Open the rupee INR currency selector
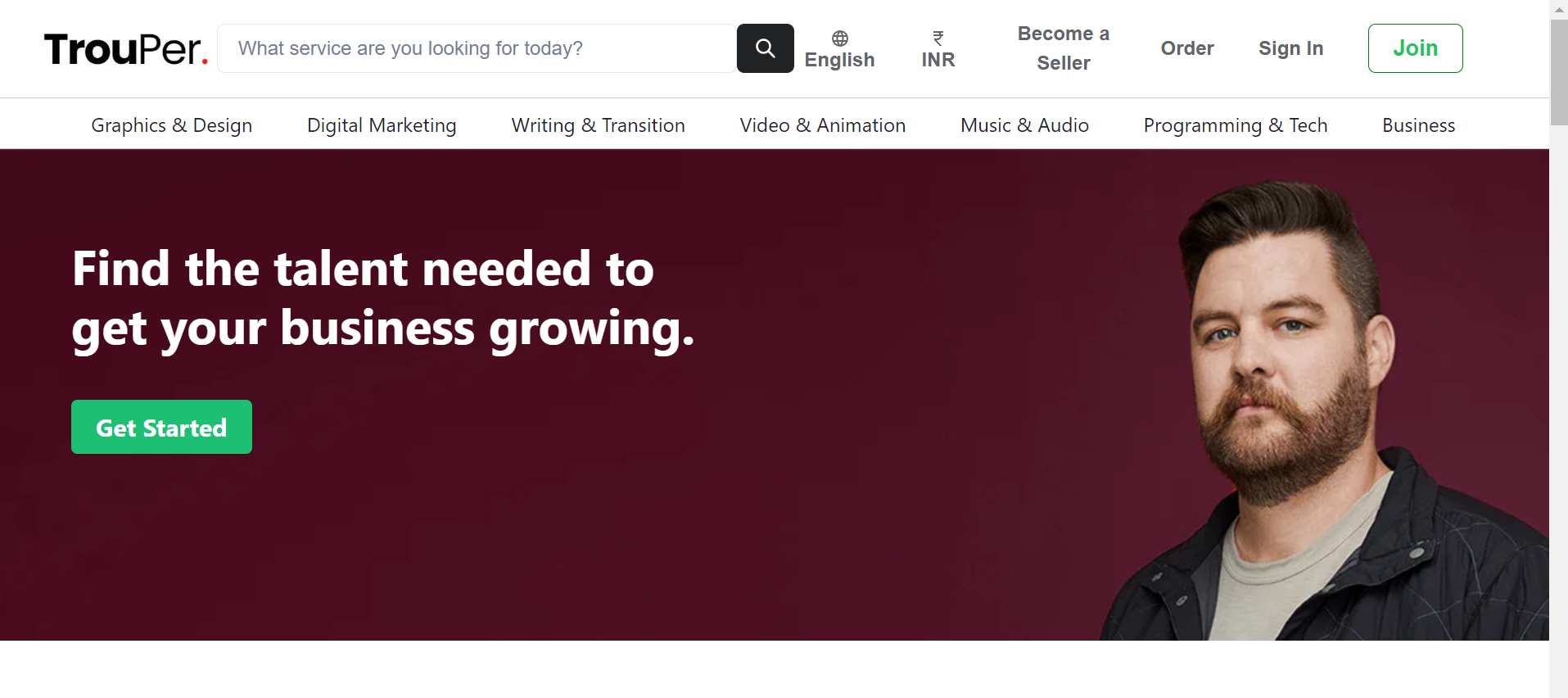 point(938,49)
